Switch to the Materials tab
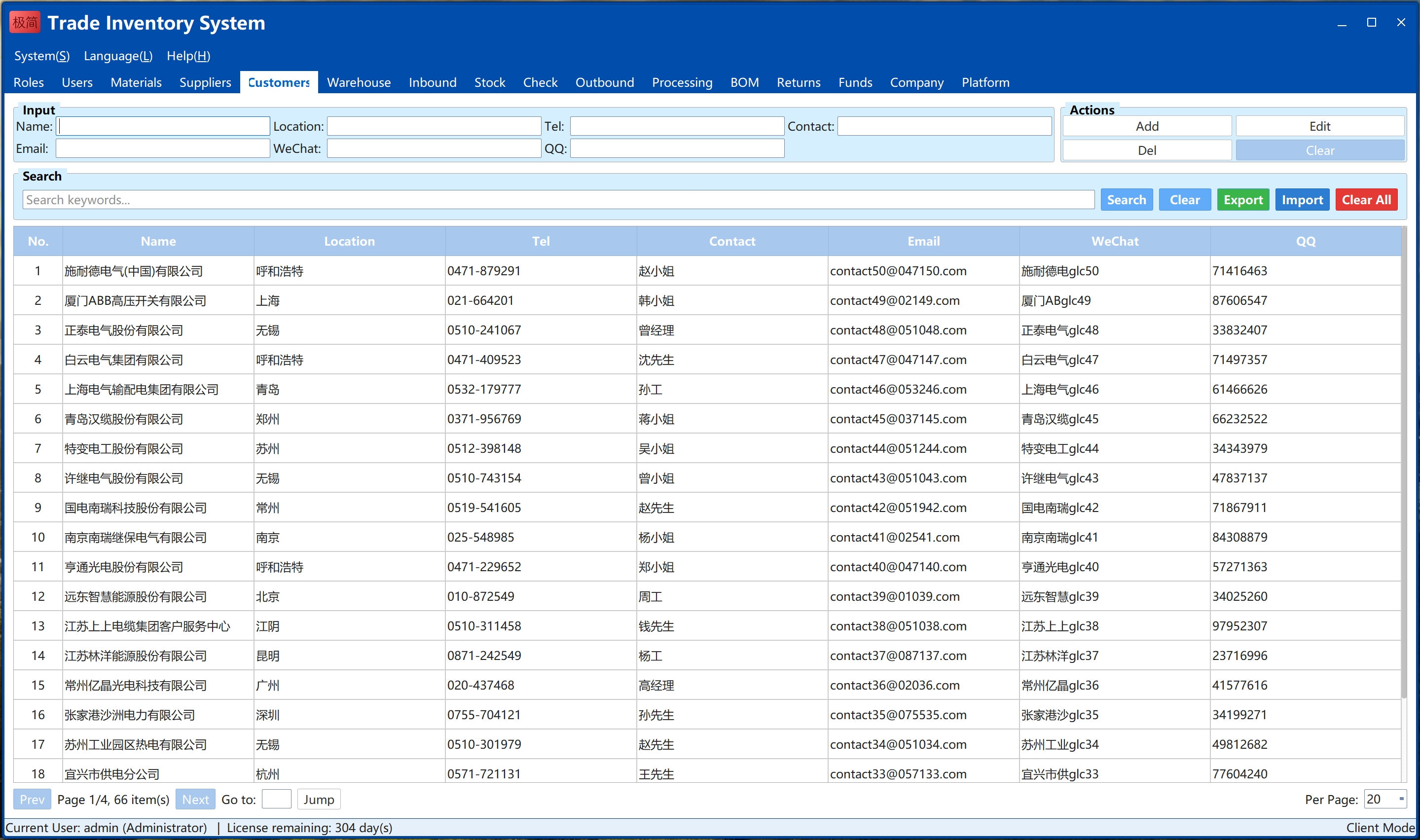 136,83
